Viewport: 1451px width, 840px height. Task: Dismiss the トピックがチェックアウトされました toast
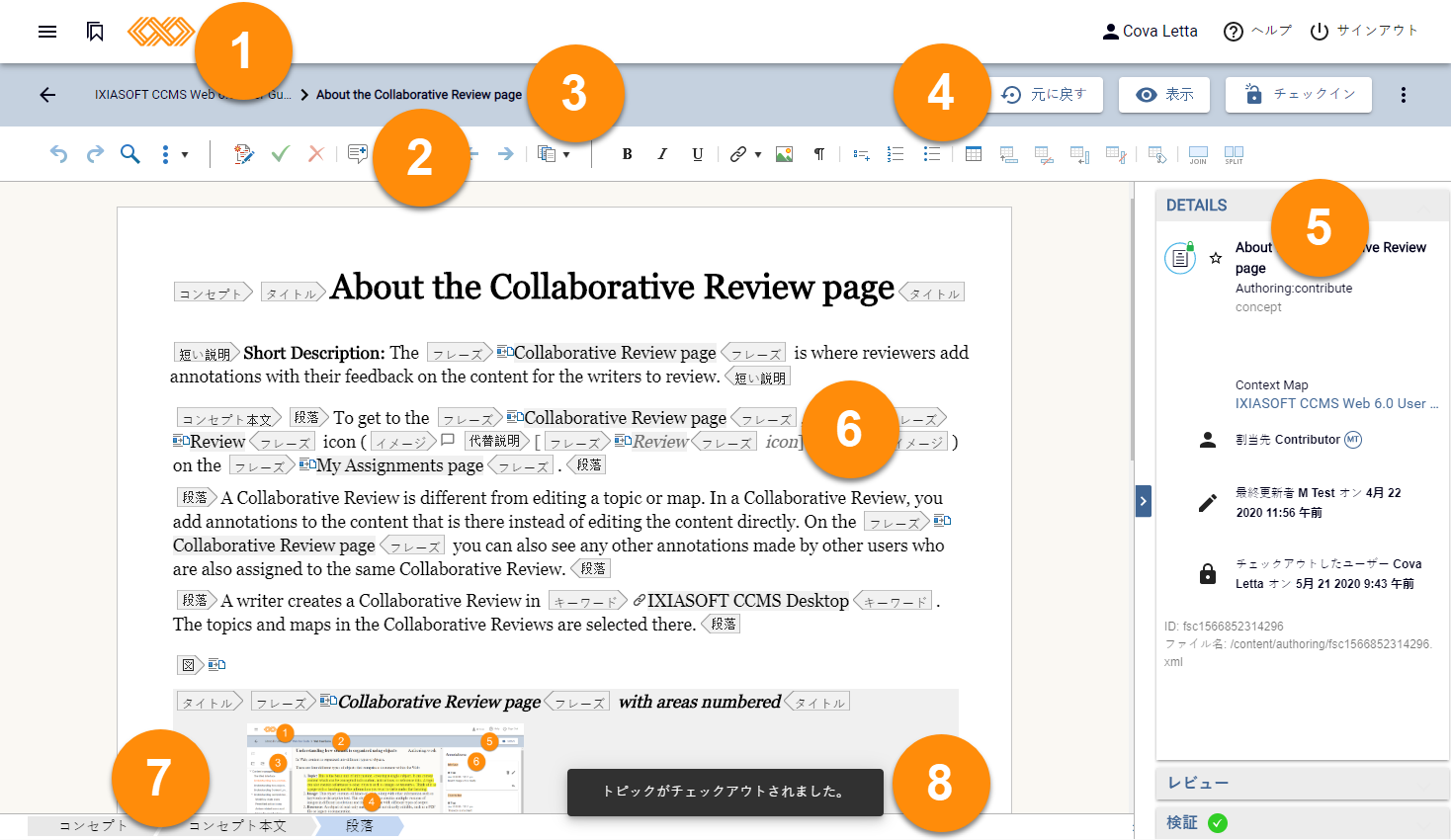coord(725,792)
